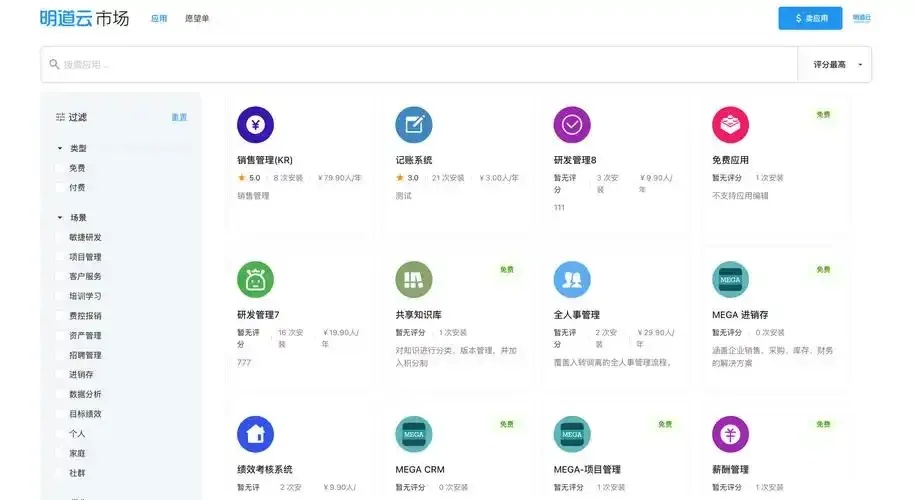The height and width of the screenshot is (500, 914).
Task: Click the 免费 badge on MEGA-项目管理 card
Action: coord(665,424)
